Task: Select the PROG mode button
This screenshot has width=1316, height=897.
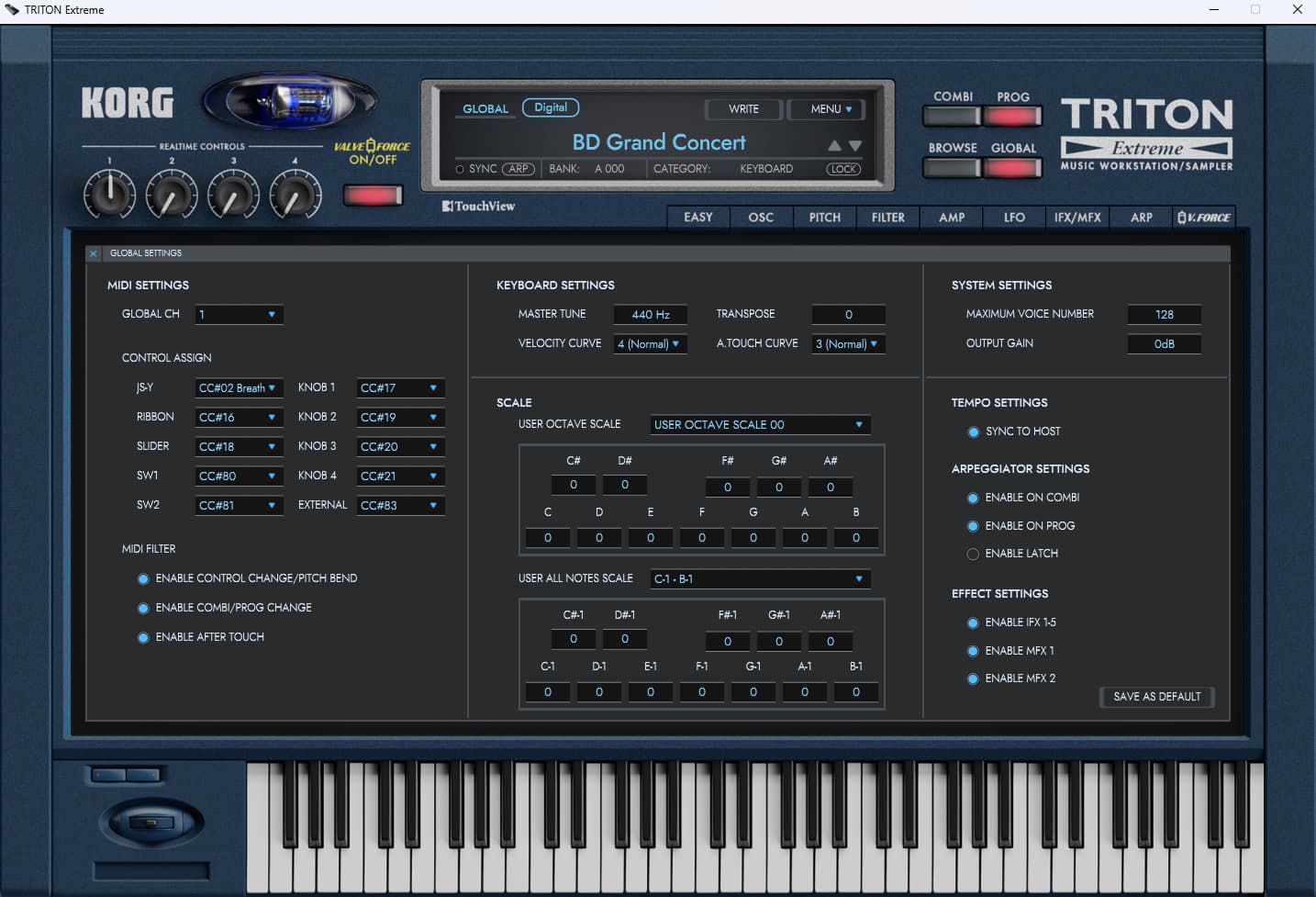Action: click(1013, 117)
